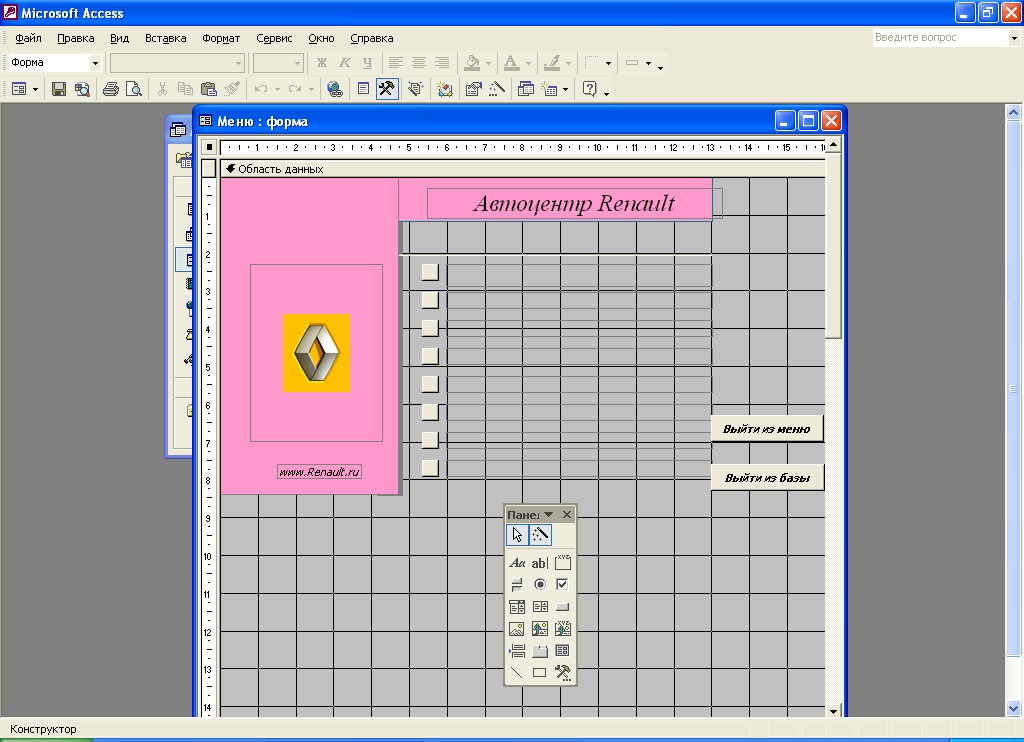Screen dimensions: 1024x742
Task: Select the Command Button tool in toolbox
Action: [562, 607]
